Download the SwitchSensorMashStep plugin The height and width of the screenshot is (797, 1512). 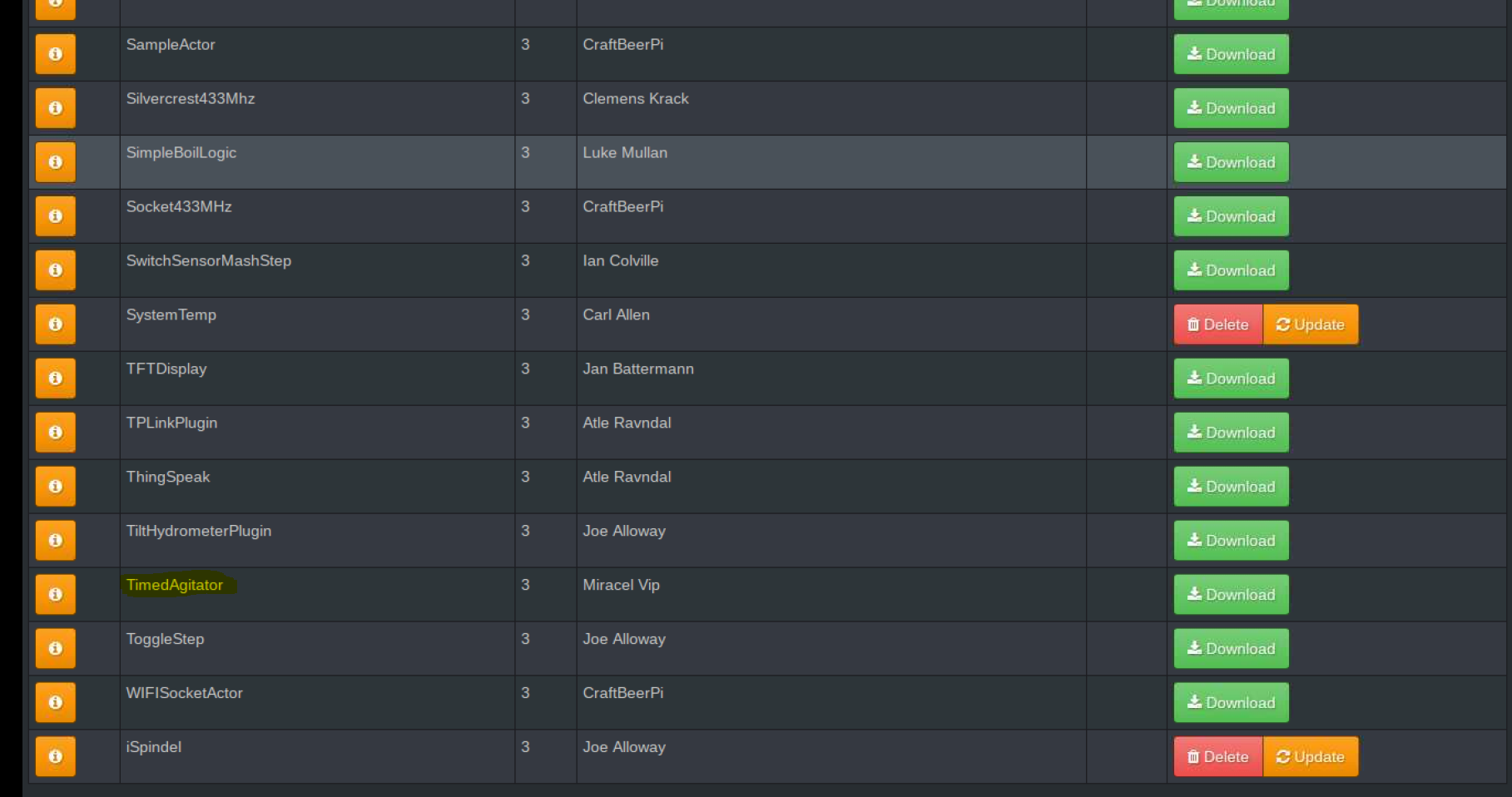(x=1231, y=270)
